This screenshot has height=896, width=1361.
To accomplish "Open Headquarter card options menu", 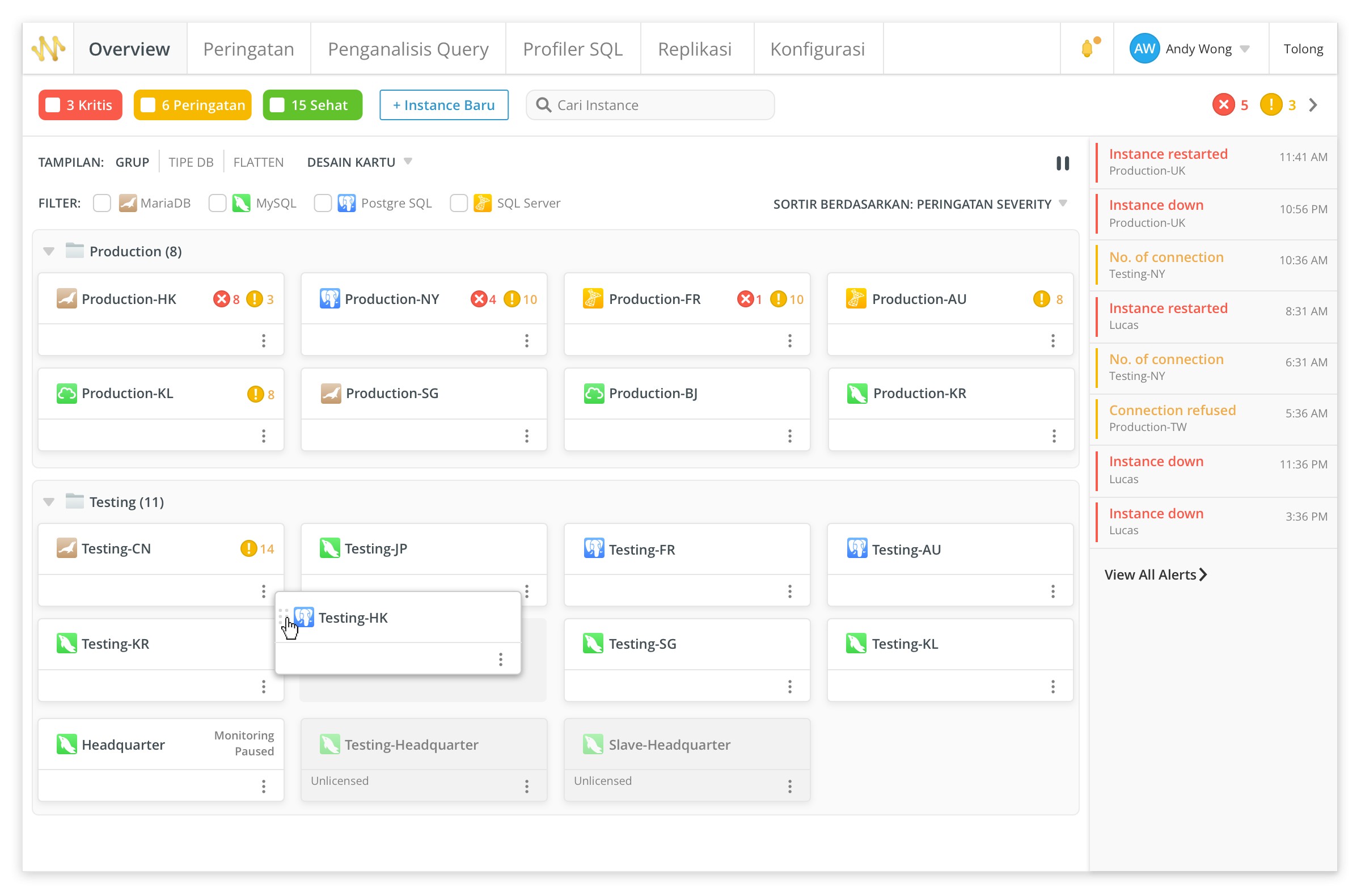I will tap(264, 787).
